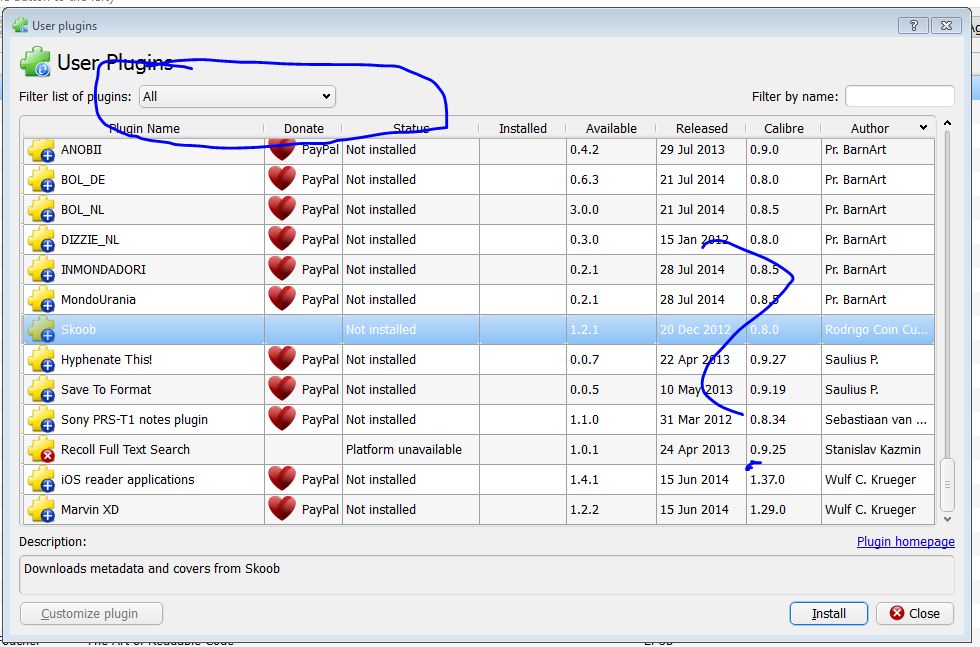Sort by the Plugin Name column header
The image size is (980, 647).
coord(144,129)
